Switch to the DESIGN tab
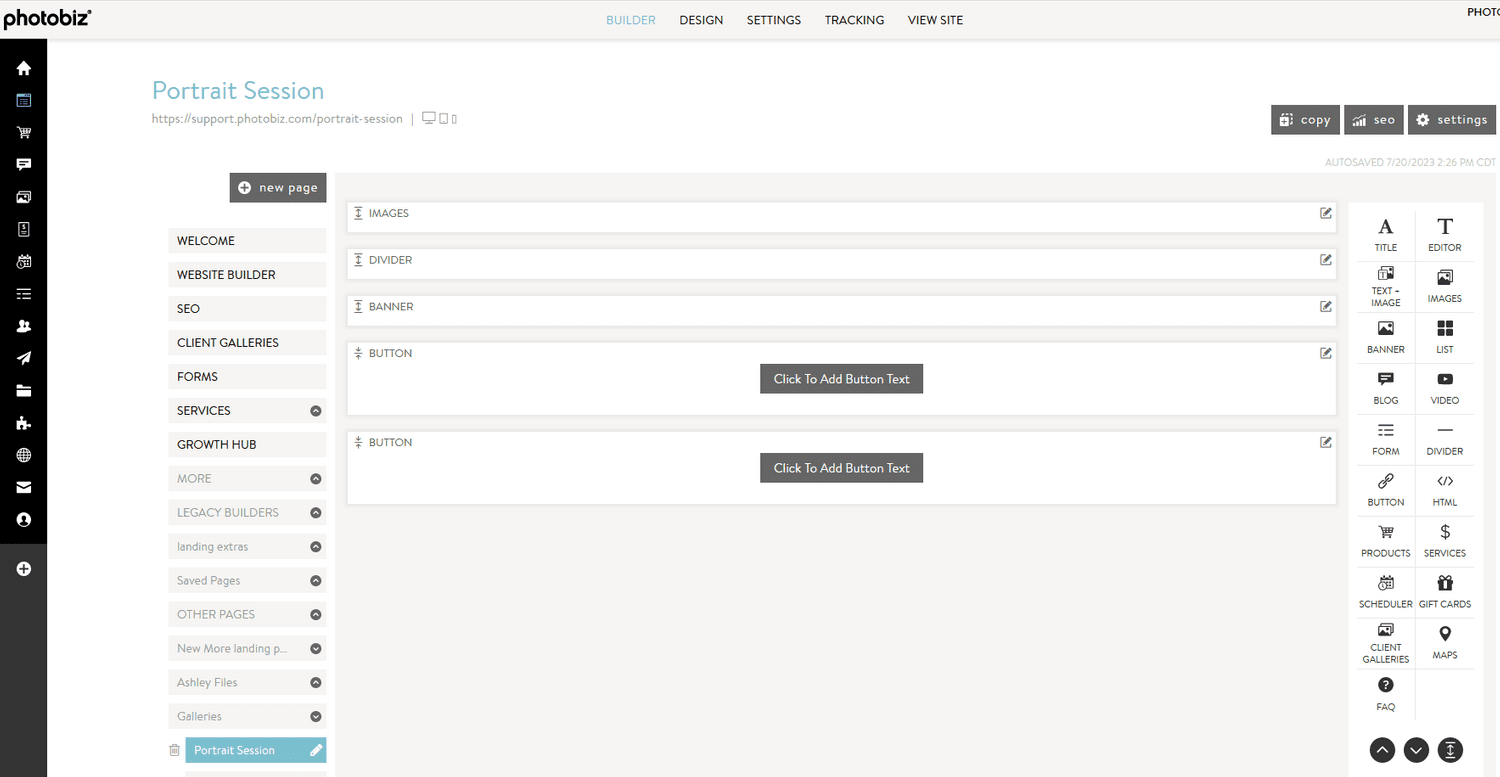This screenshot has width=1500, height=777. pos(701,19)
